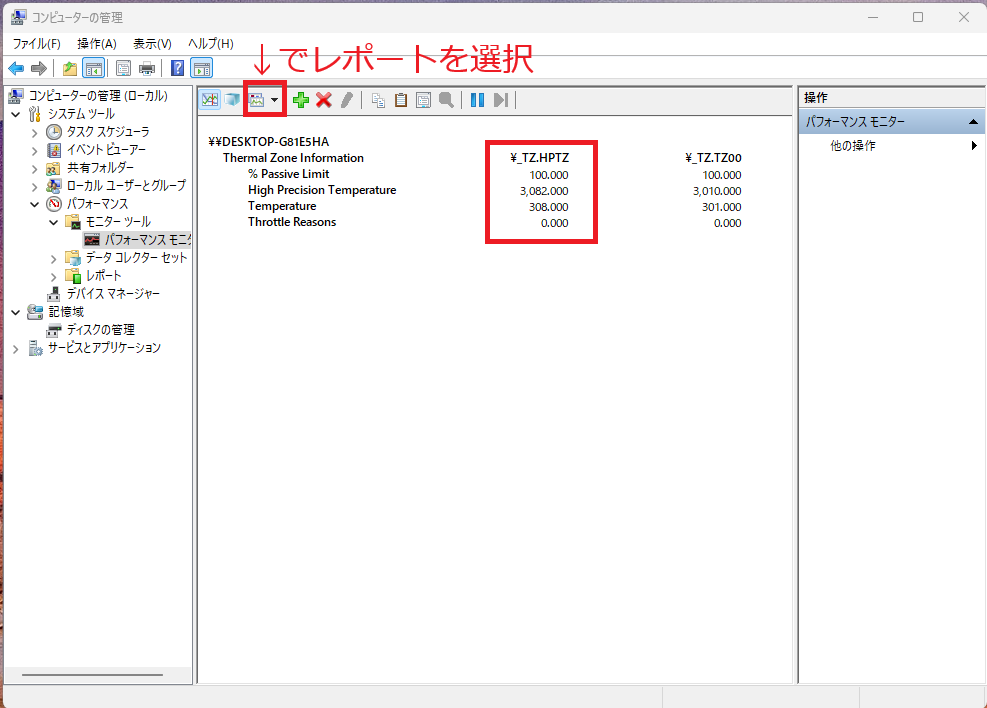Image resolution: width=987 pixels, height=708 pixels.
Task: Open the 操作(A) menu
Action: coord(96,43)
